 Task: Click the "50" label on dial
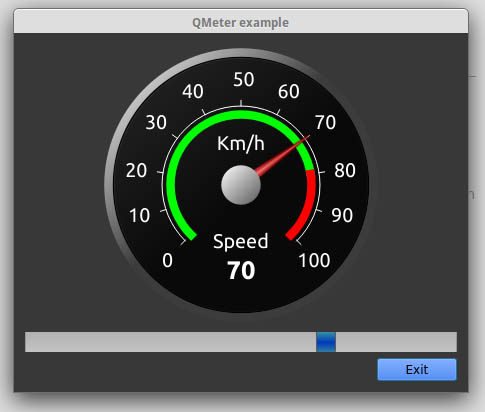tap(244, 79)
